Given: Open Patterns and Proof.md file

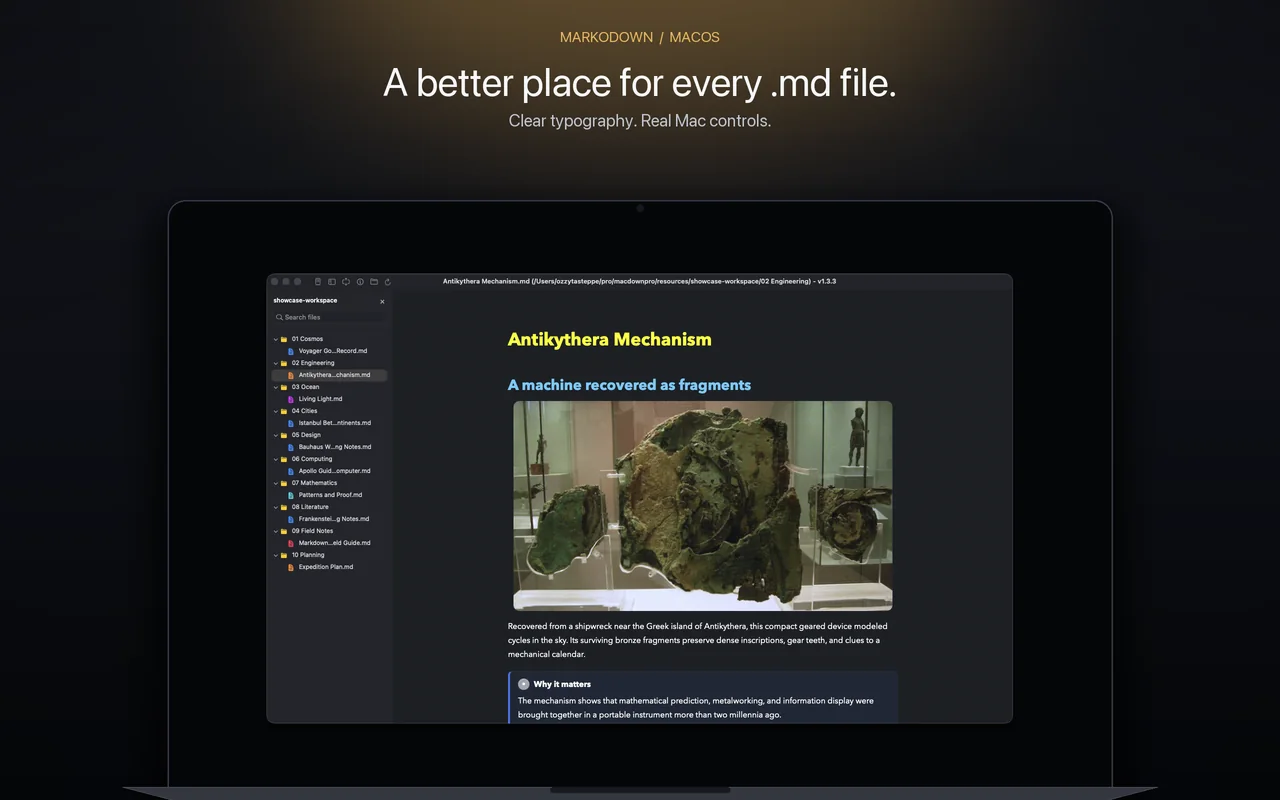Looking at the screenshot, I should (329, 495).
